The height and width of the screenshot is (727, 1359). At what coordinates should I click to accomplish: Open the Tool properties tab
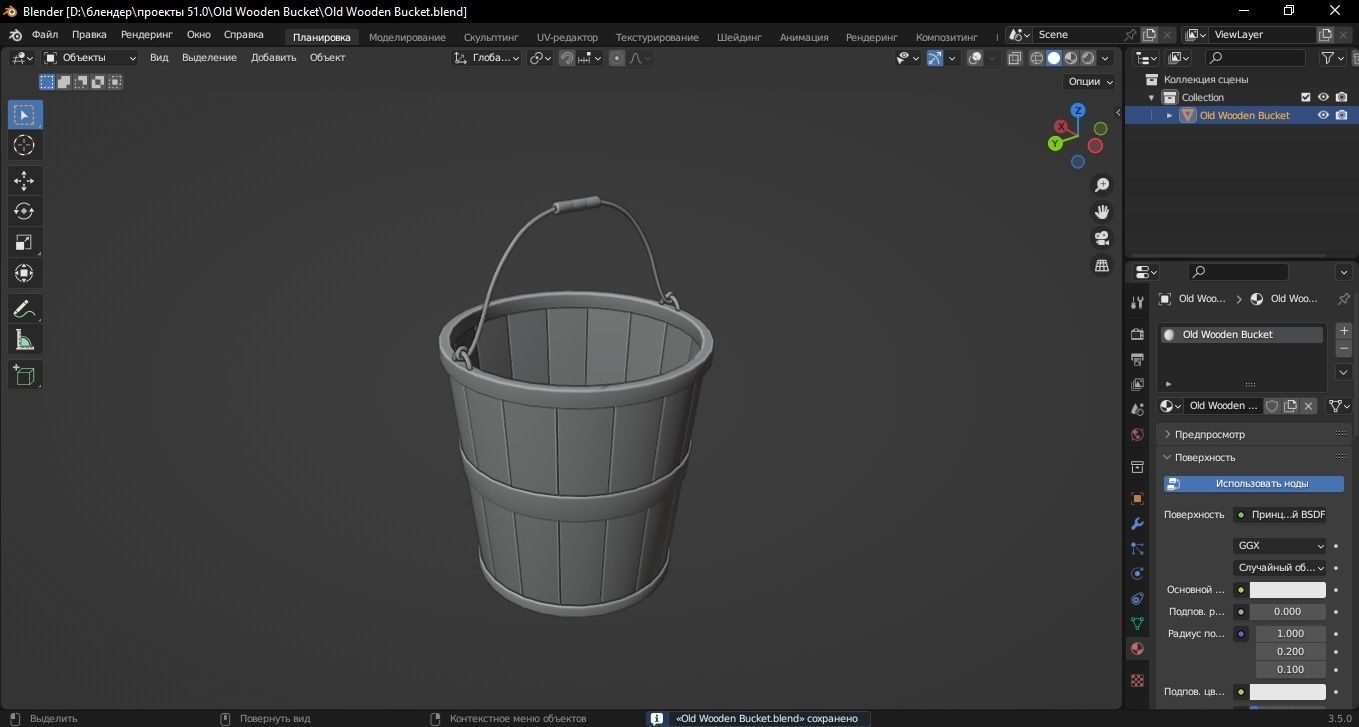click(1137, 302)
